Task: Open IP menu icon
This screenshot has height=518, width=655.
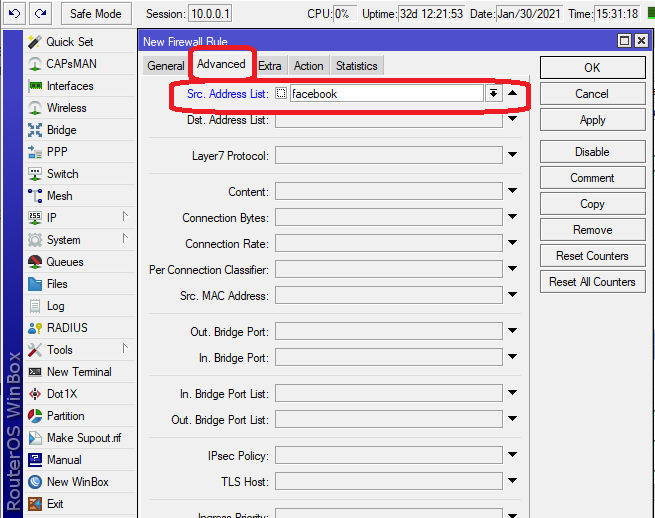Action: click(x=35, y=218)
